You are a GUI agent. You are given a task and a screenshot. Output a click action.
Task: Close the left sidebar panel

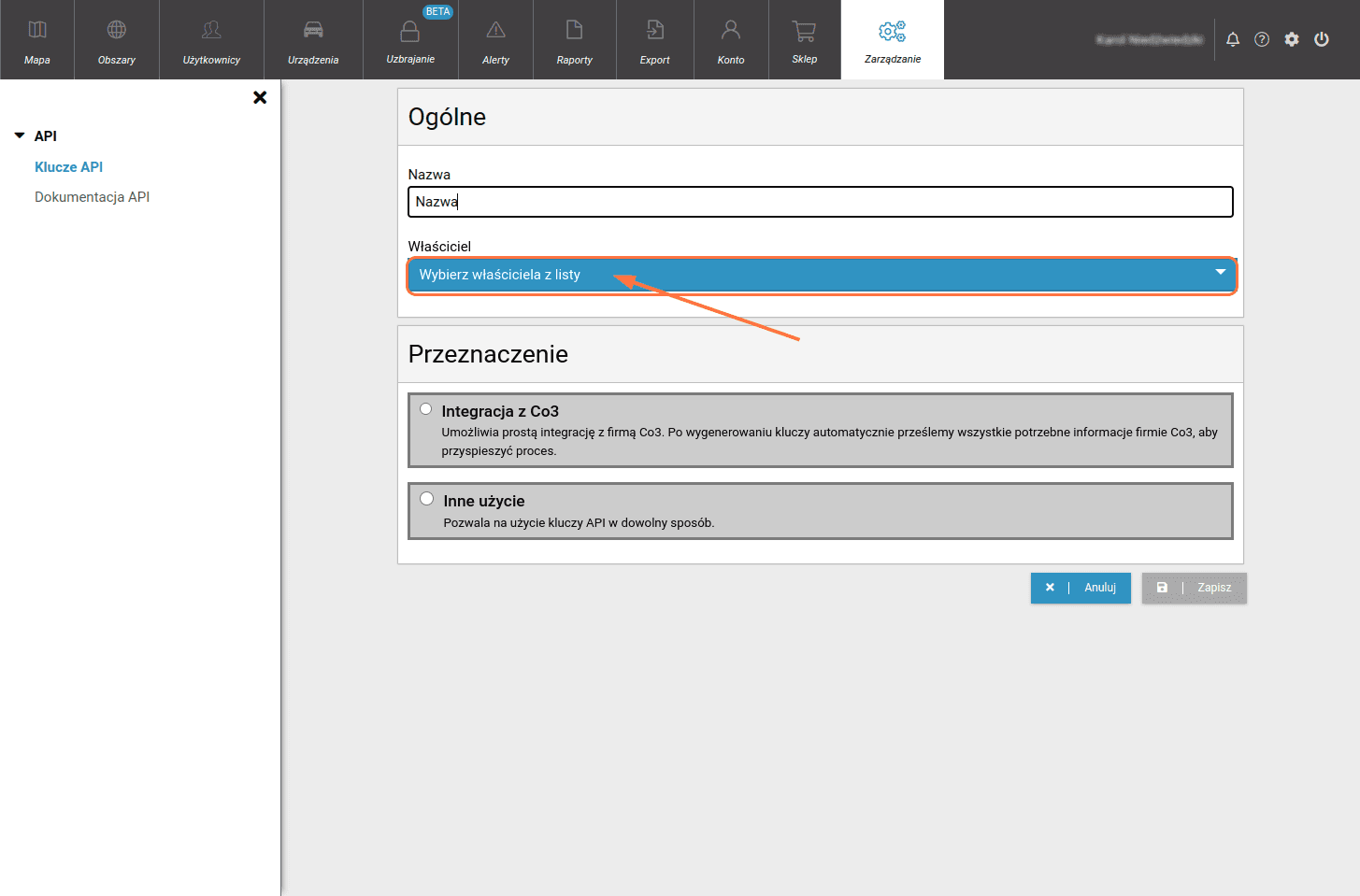tap(260, 97)
